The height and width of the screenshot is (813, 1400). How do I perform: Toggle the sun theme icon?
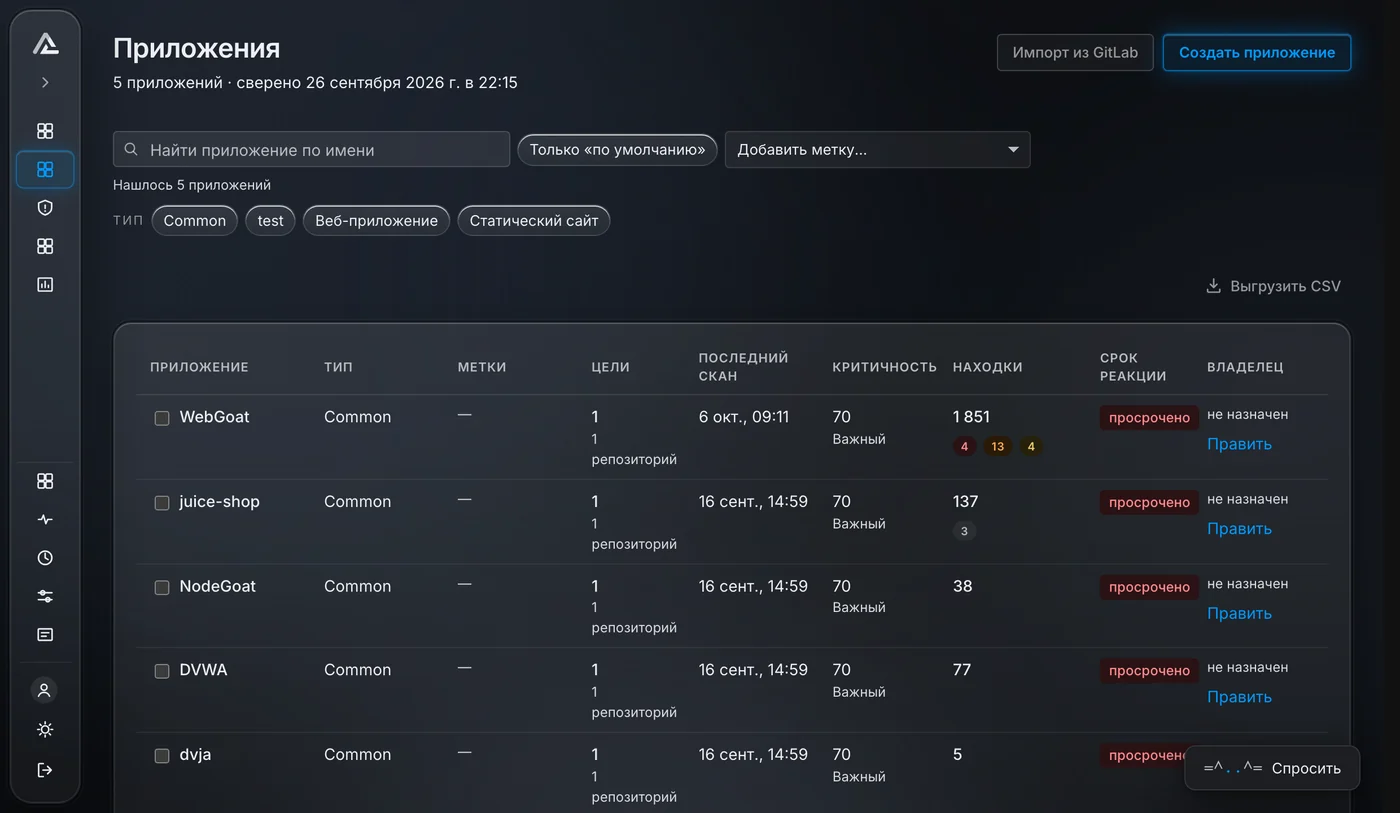45,729
